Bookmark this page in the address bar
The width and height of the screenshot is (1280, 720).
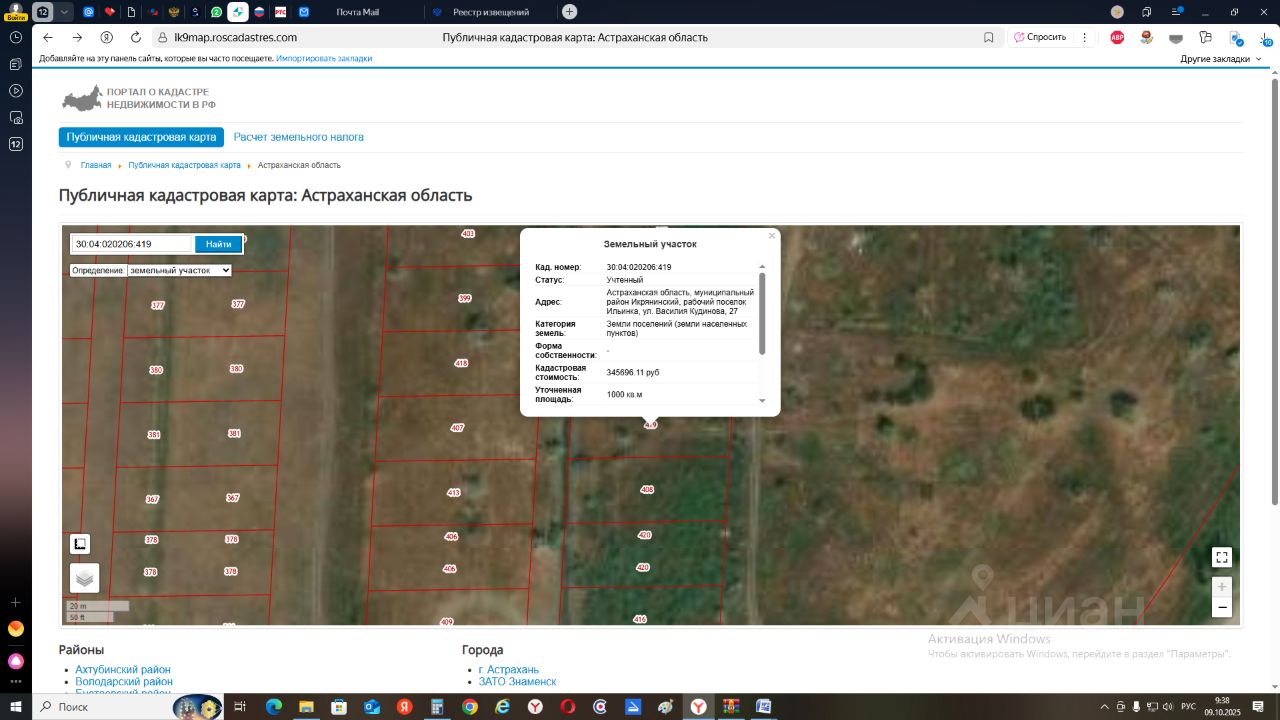(x=989, y=37)
